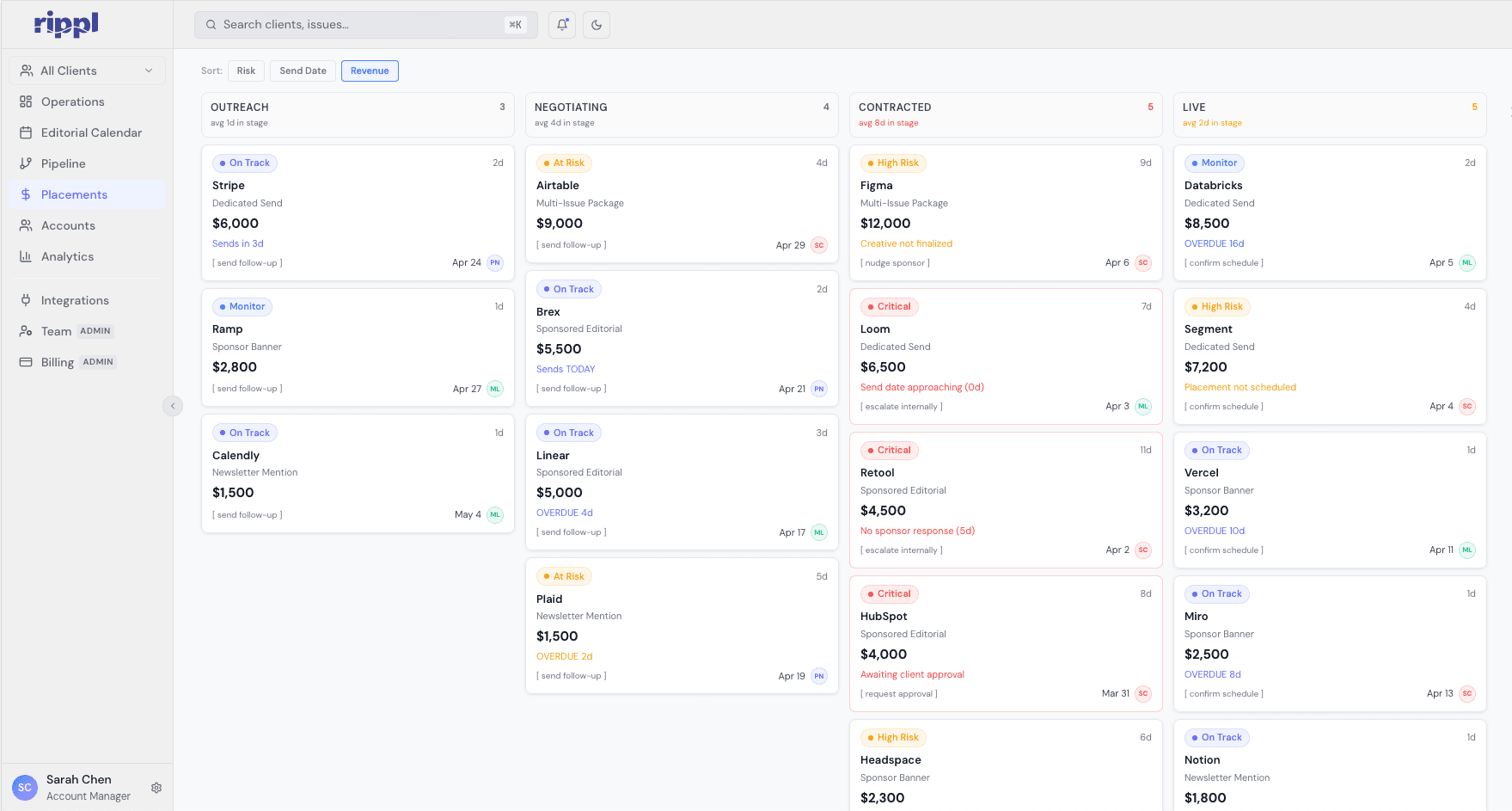Collapse the sidebar with the left chevron
1512x811 pixels.
point(173,405)
